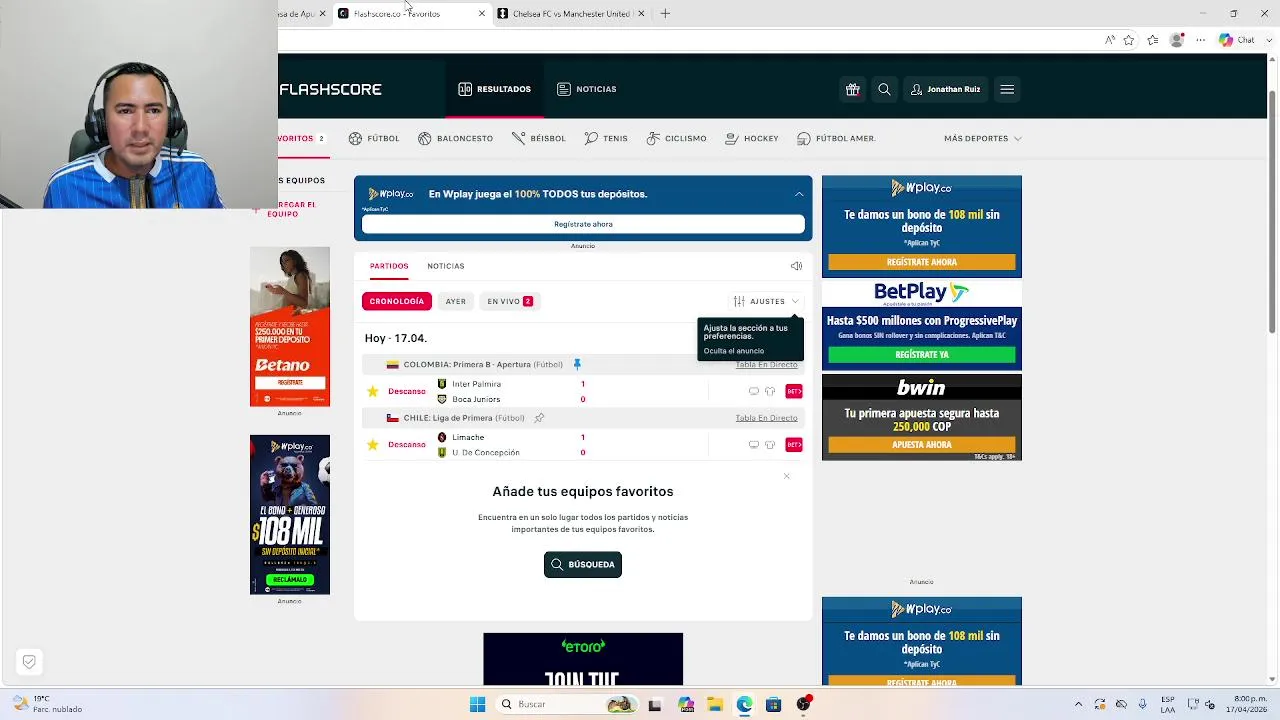
Task: Open Edge settings and more menu
Action: coord(1201,40)
